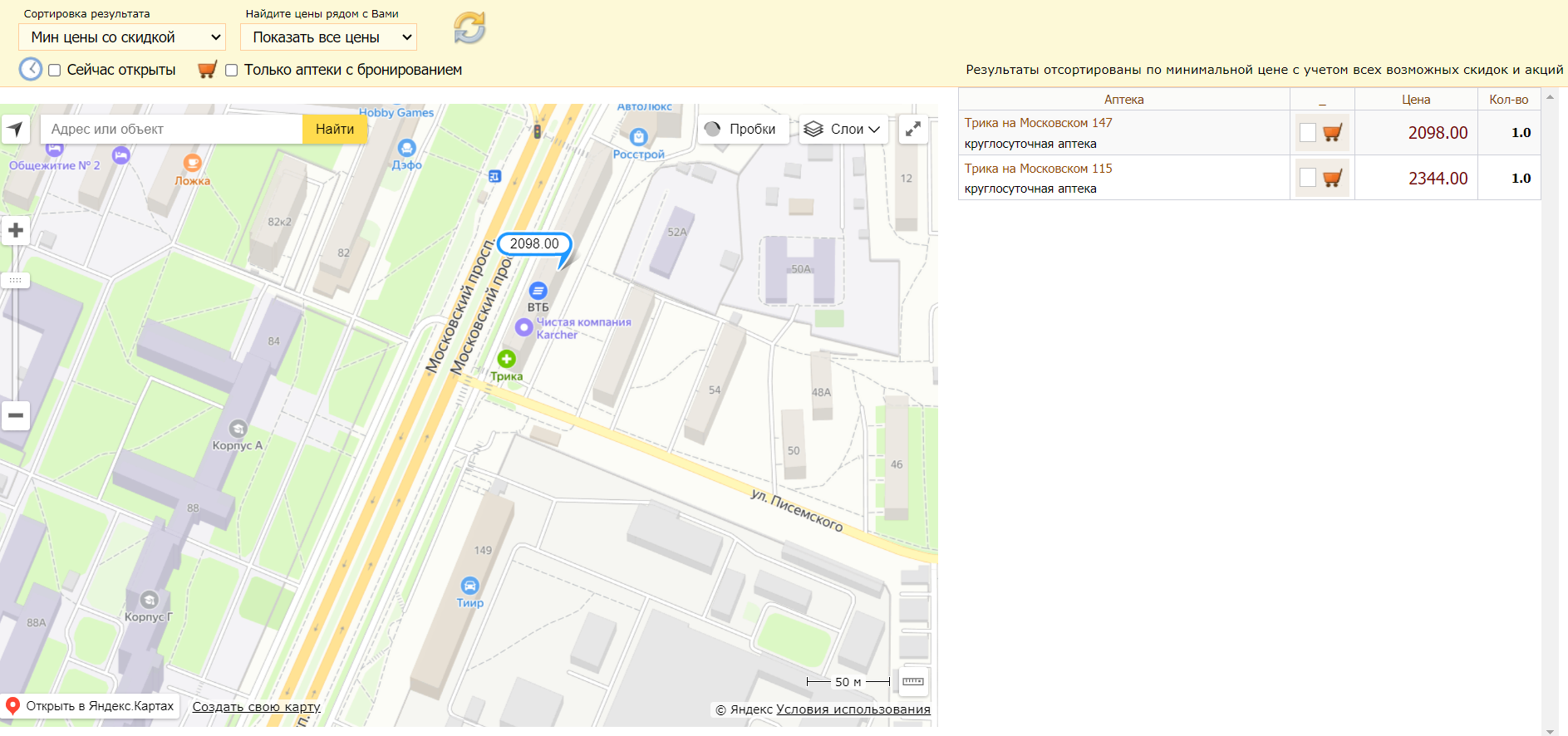Click the Hobby Games map label
Image resolution: width=1568 pixels, height=736 pixels.
[396, 113]
